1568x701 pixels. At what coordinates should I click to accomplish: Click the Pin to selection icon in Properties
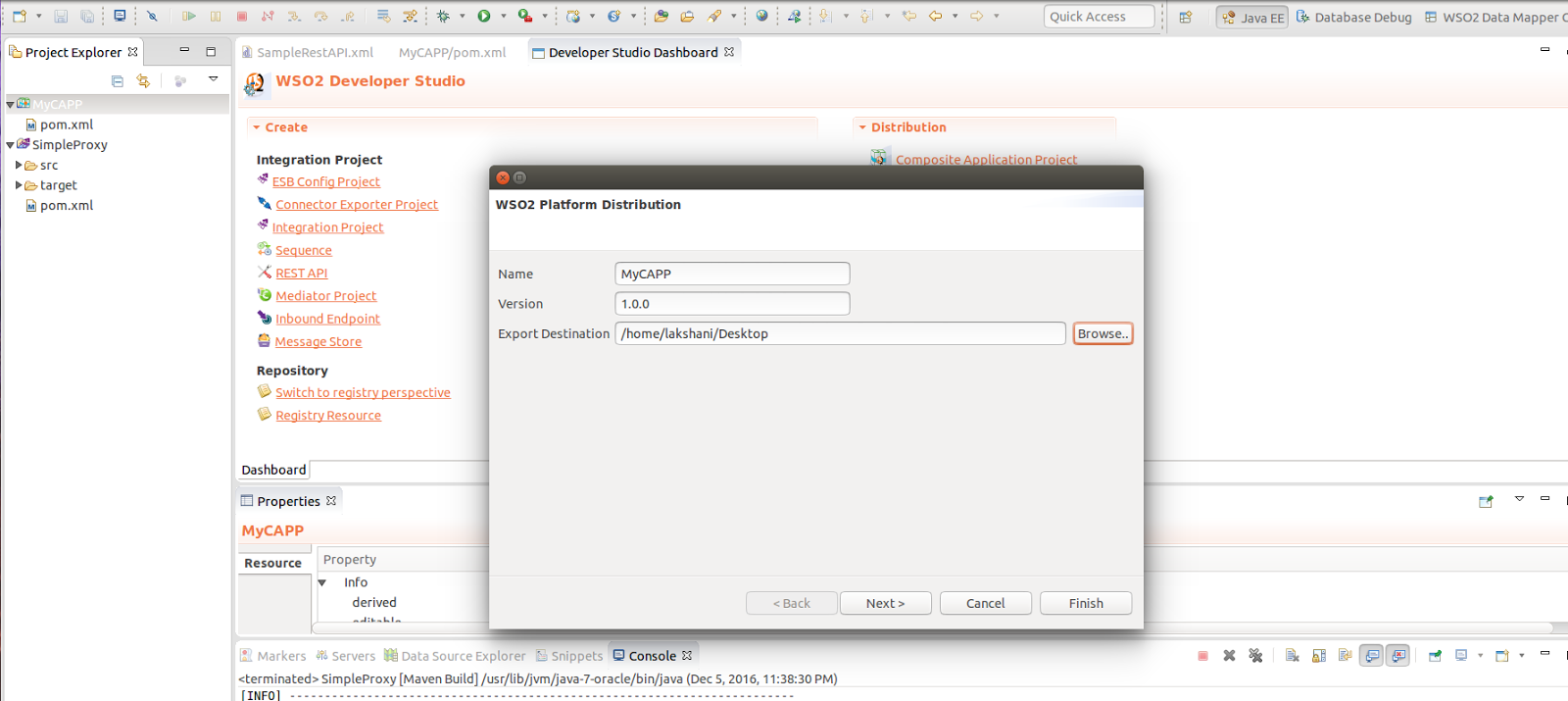[x=1486, y=501]
